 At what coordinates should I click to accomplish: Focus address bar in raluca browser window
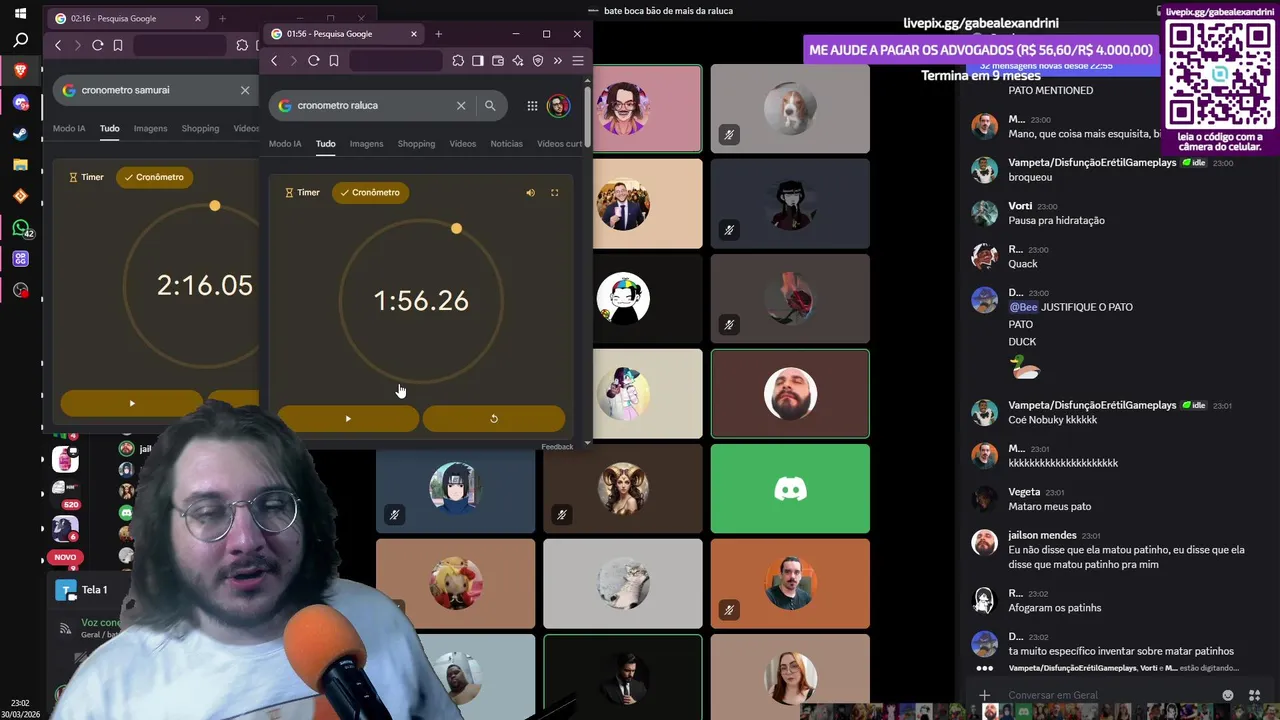pyautogui.click(x=397, y=61)
